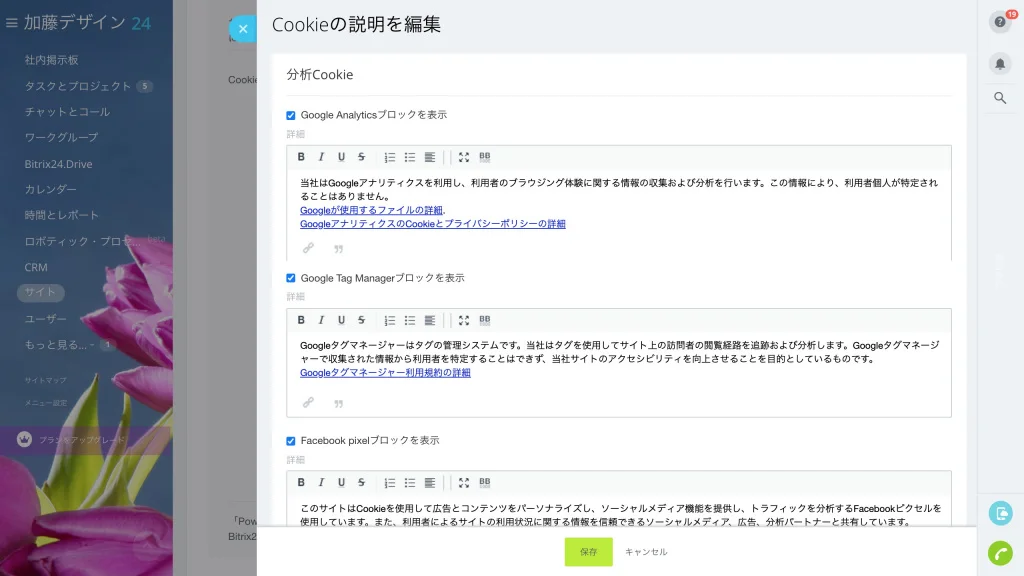The width and height of the screenshot is (1024, 576).
Task: Click キャンセル link
Action: pyautogui.click(x=646, y=552)
